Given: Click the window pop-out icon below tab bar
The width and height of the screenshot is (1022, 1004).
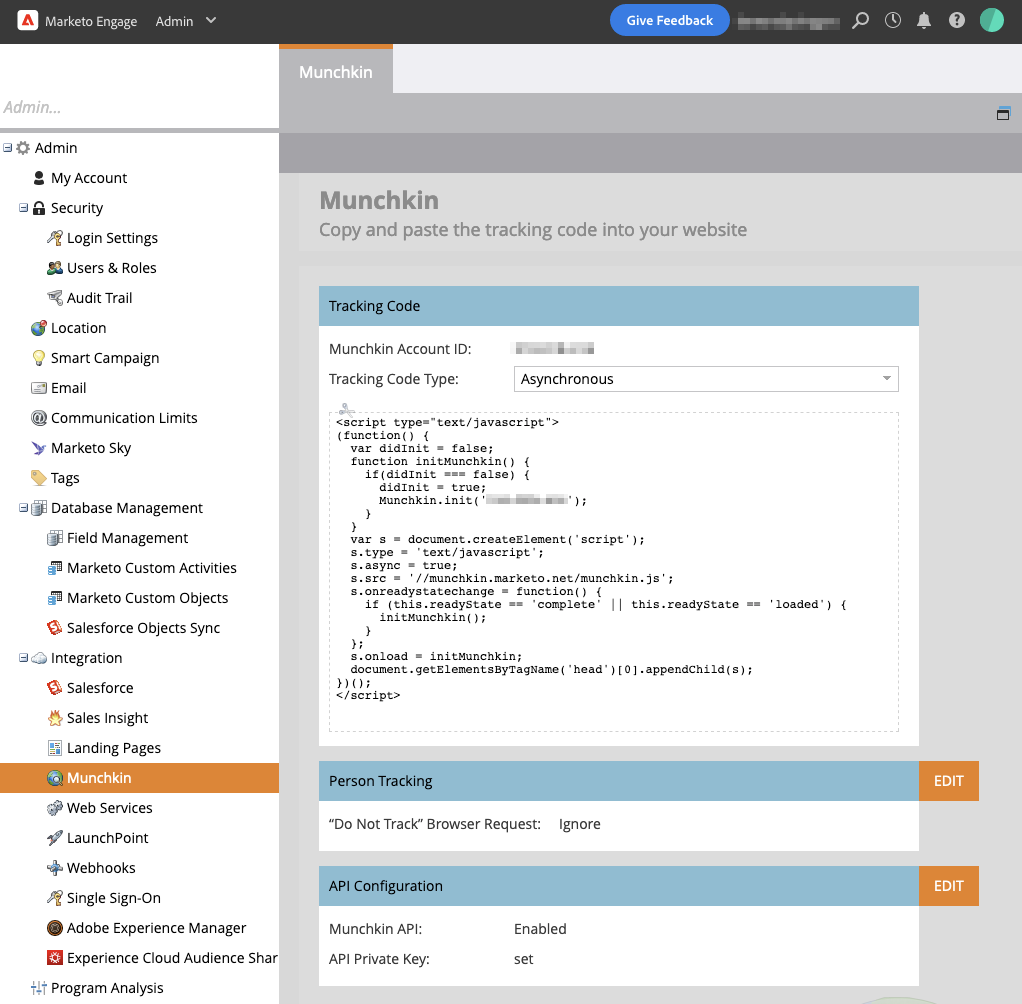Looking at the screenshot, I should 1003,113.
